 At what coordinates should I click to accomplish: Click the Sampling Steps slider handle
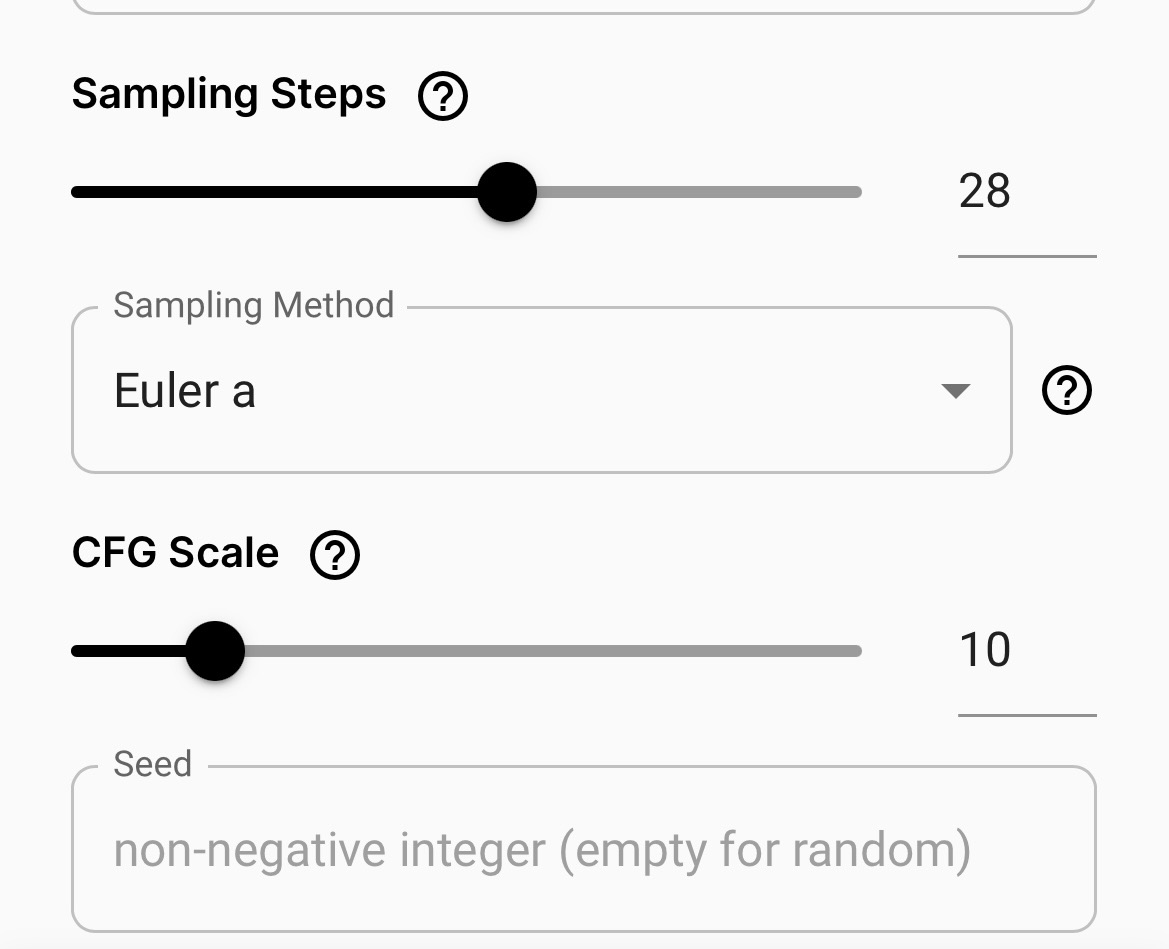point(507,192)
